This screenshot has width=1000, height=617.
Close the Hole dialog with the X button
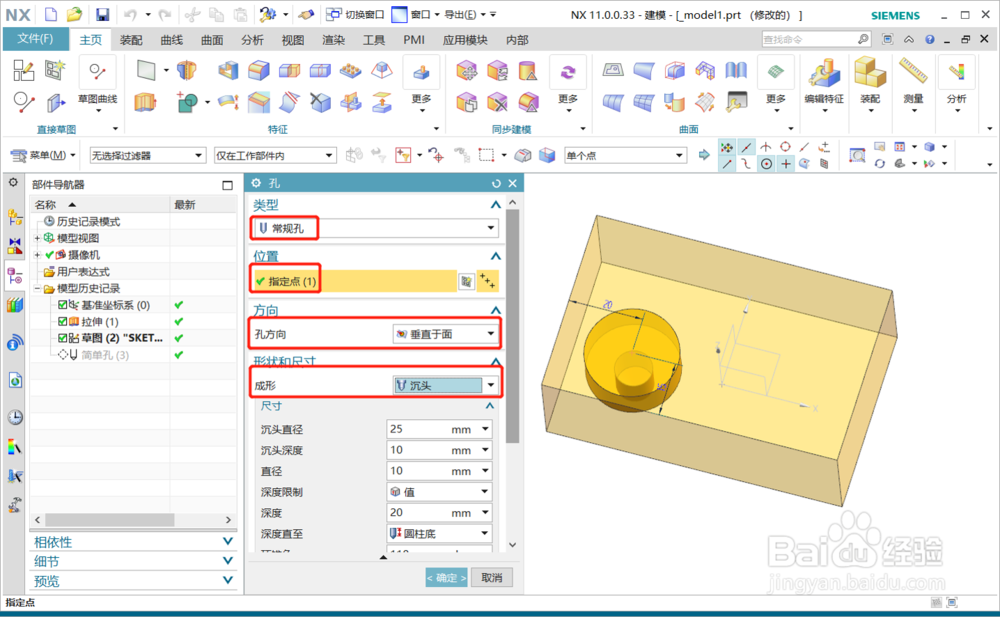pos(513,184)
